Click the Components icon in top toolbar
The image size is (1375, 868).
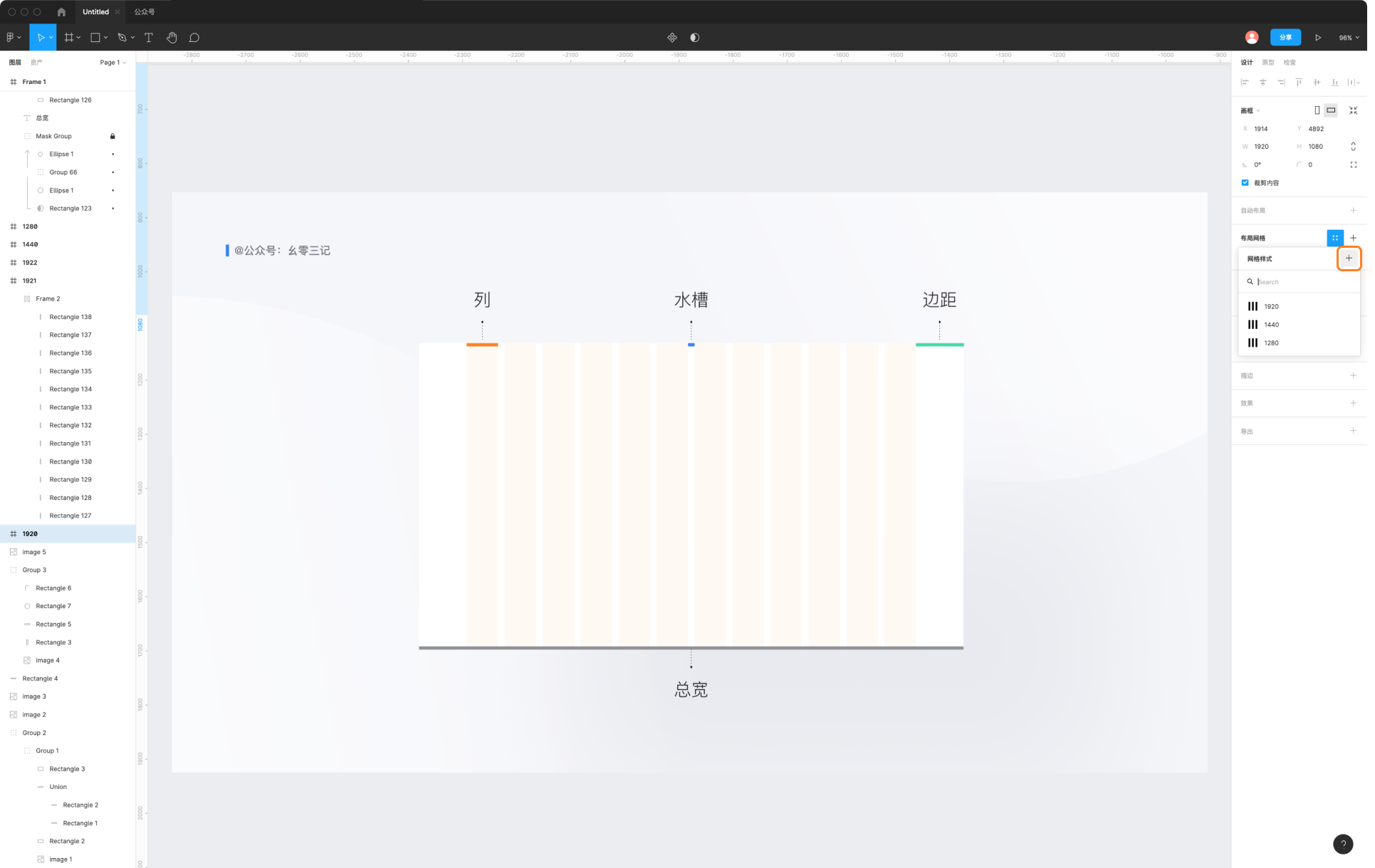click(x=672, y=37)
